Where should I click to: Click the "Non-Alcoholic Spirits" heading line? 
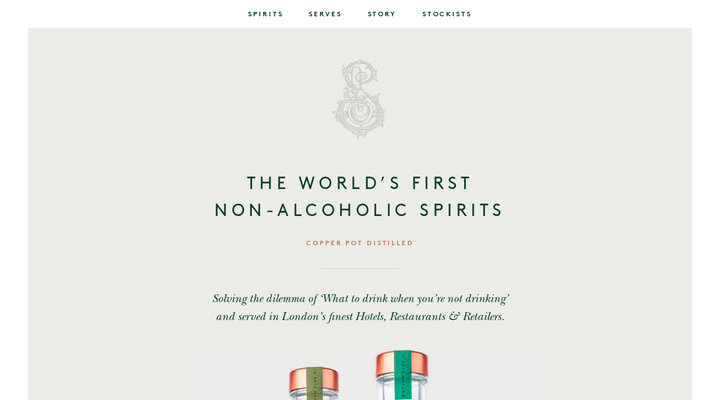tap(359, 210)
